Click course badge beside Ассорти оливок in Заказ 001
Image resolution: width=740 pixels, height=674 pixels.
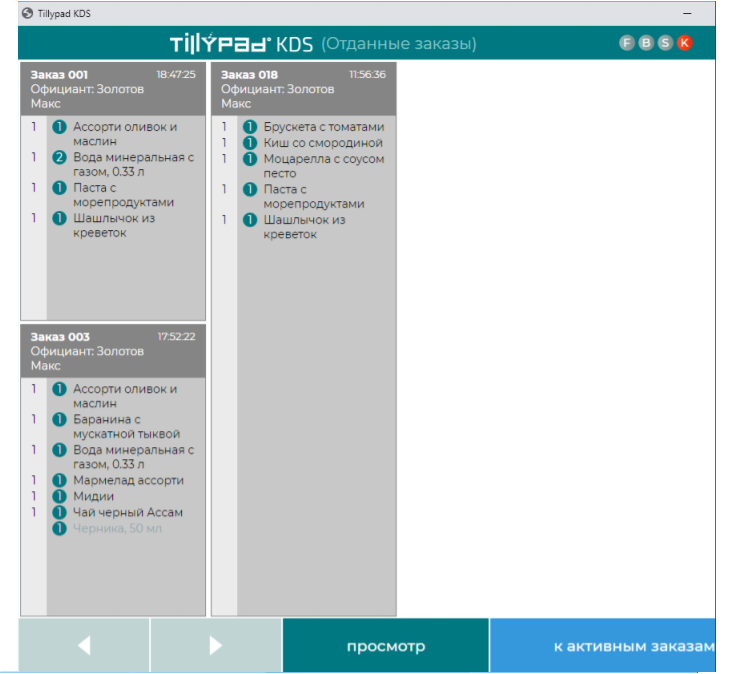point(59,127)
